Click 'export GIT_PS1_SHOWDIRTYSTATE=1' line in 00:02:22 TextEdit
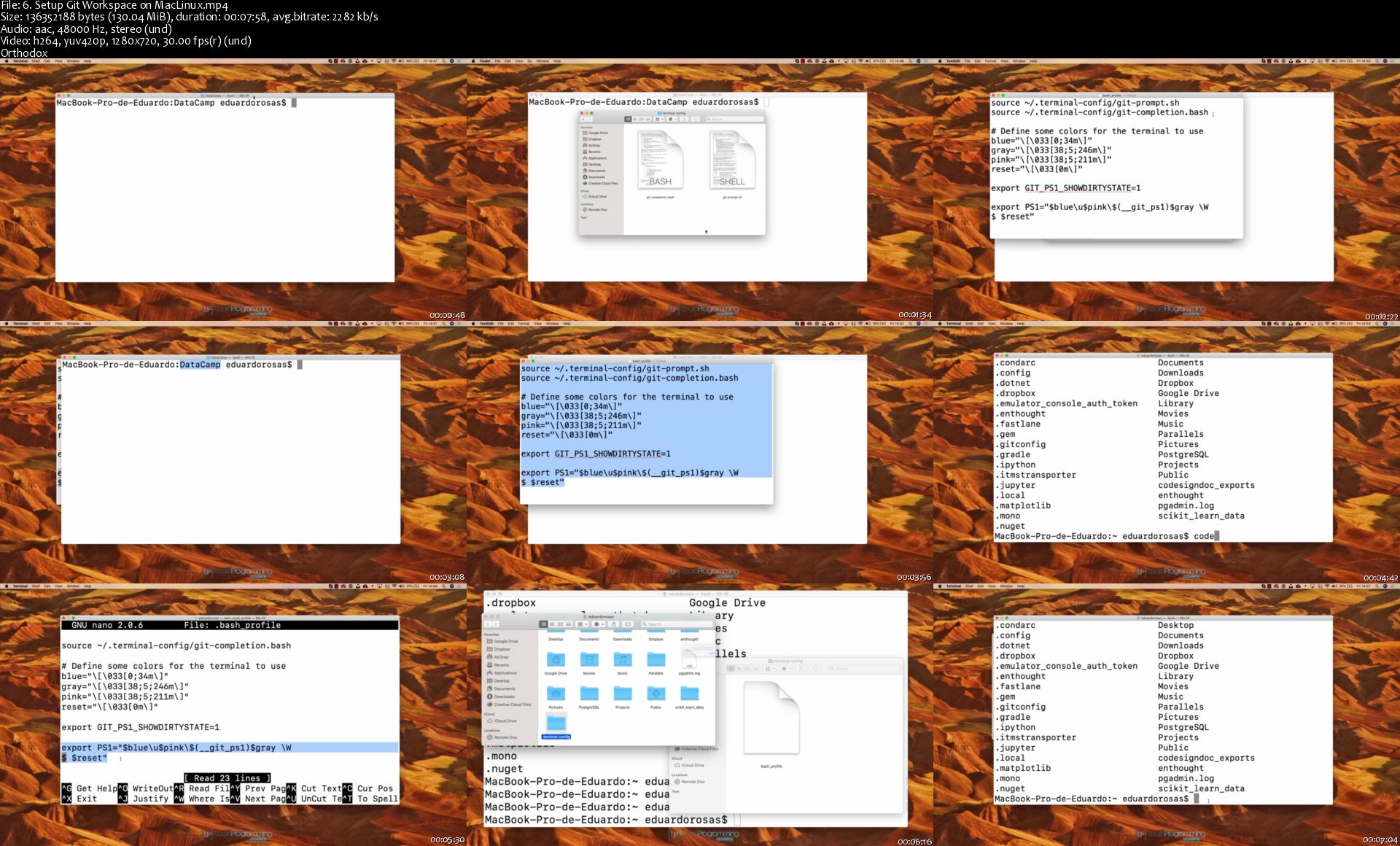 click(1065, 188)
